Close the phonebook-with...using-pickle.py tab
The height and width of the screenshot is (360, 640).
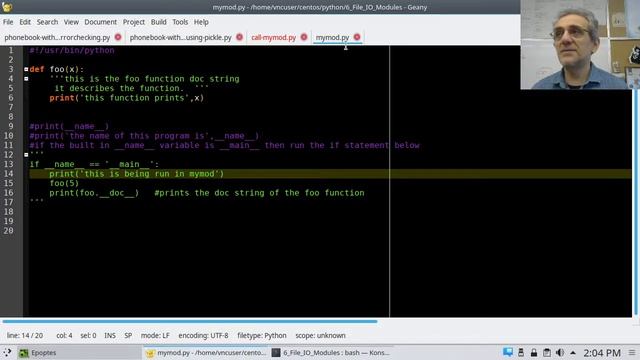240,37
